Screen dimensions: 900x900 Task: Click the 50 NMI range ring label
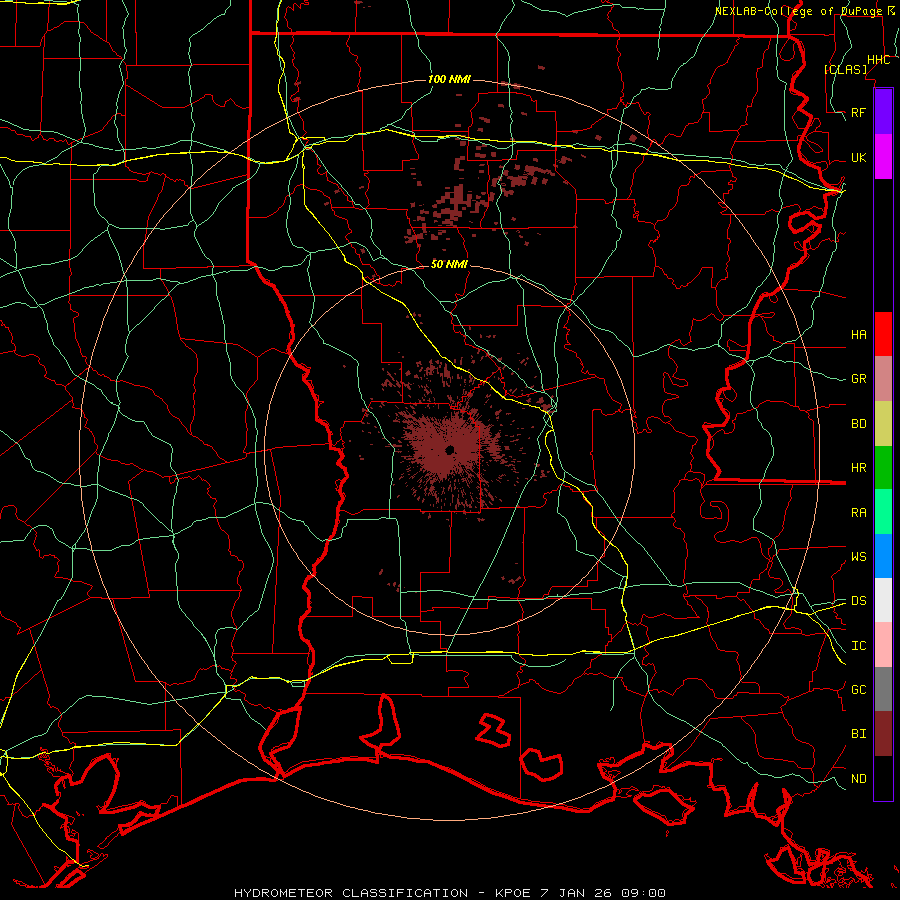point(449,264)
